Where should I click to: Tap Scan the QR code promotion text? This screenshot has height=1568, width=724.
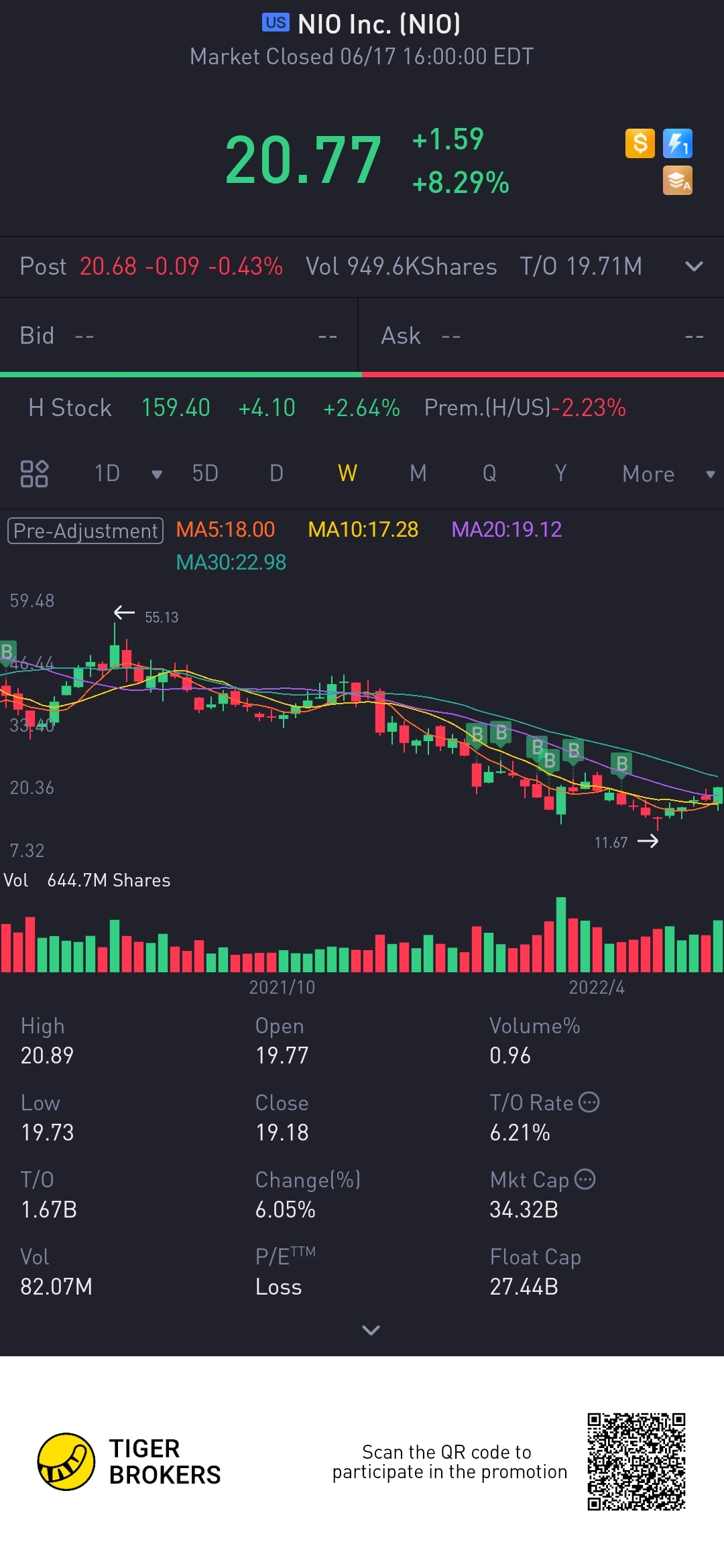(x=449, y=1462)
